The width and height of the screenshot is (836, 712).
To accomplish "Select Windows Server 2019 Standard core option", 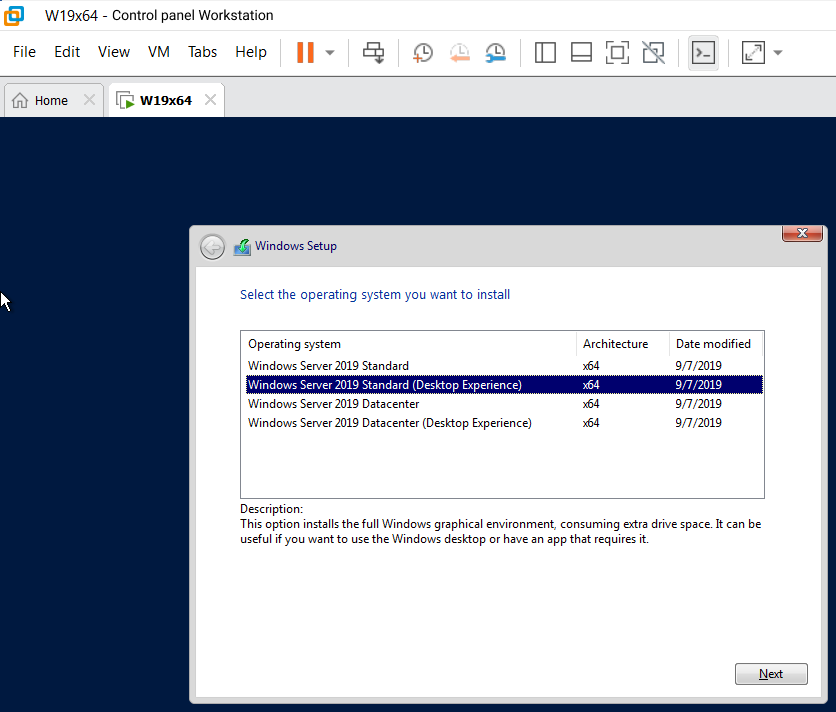I will pyautogui.click(x=328, y=366).
